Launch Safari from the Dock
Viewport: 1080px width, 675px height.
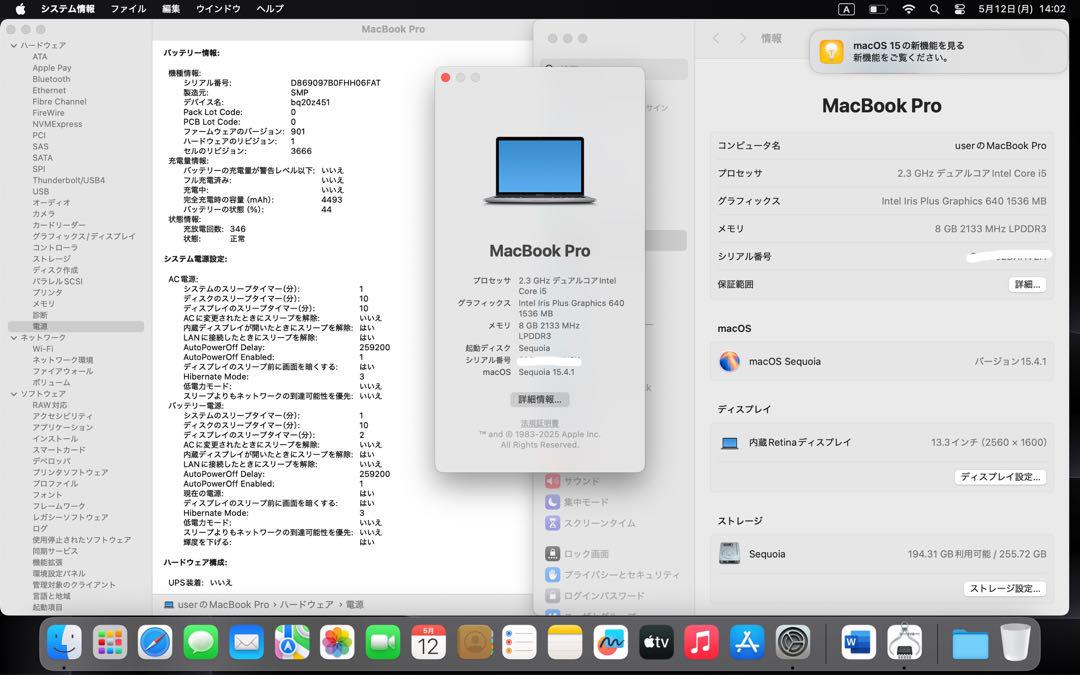point(155,643)
